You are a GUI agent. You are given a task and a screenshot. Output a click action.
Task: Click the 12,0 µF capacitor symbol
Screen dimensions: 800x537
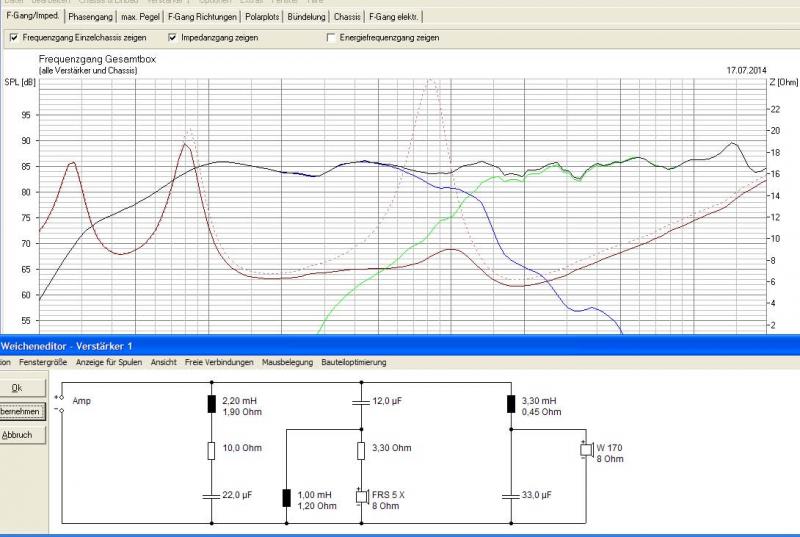[x=362, y=401]
